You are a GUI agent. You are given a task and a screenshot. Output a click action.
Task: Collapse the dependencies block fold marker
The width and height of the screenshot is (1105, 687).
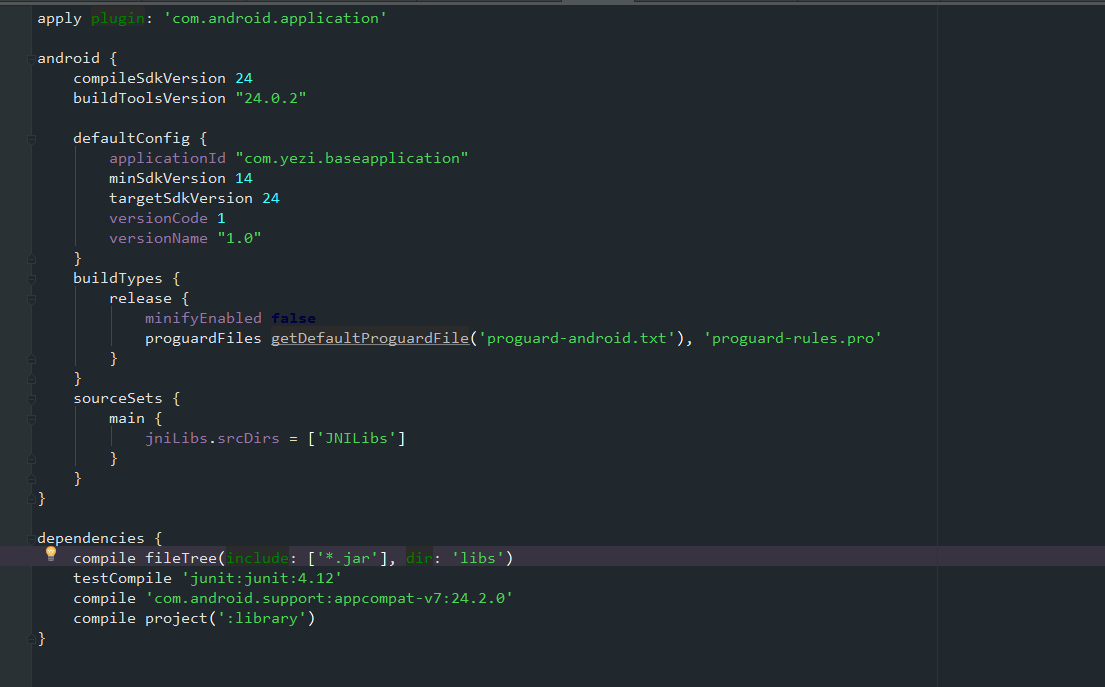click(32, 539)
